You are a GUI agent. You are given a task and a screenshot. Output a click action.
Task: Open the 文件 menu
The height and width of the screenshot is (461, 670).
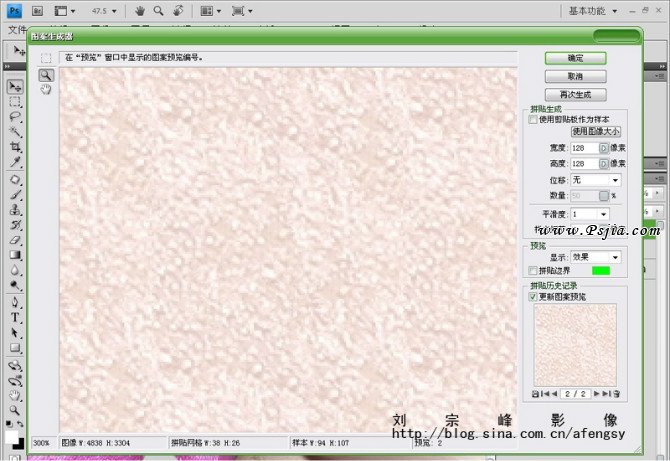(17, 30)
